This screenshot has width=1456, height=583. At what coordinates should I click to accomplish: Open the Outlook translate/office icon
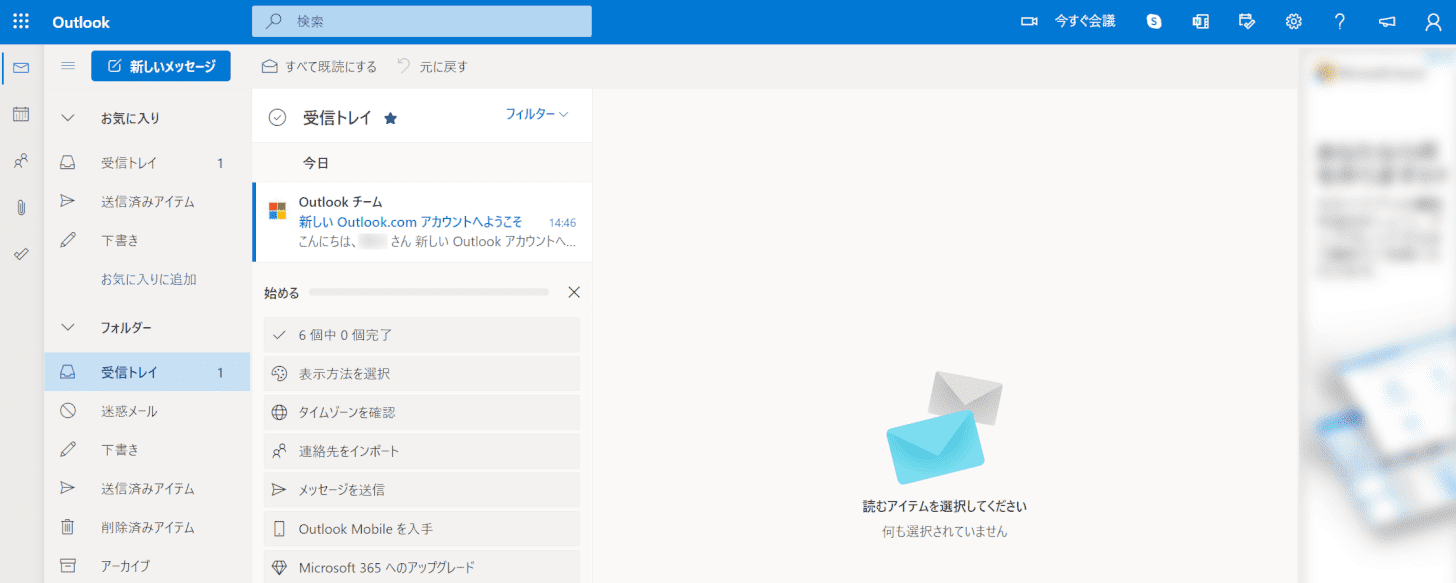click(x=1201, y=21)
